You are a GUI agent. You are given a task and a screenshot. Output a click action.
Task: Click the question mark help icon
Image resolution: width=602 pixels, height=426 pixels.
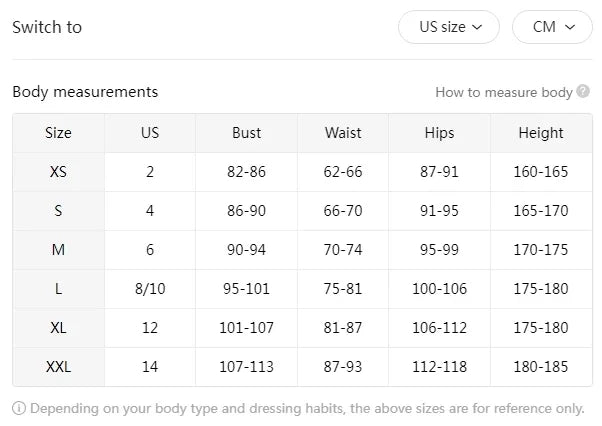pos(583,92)
